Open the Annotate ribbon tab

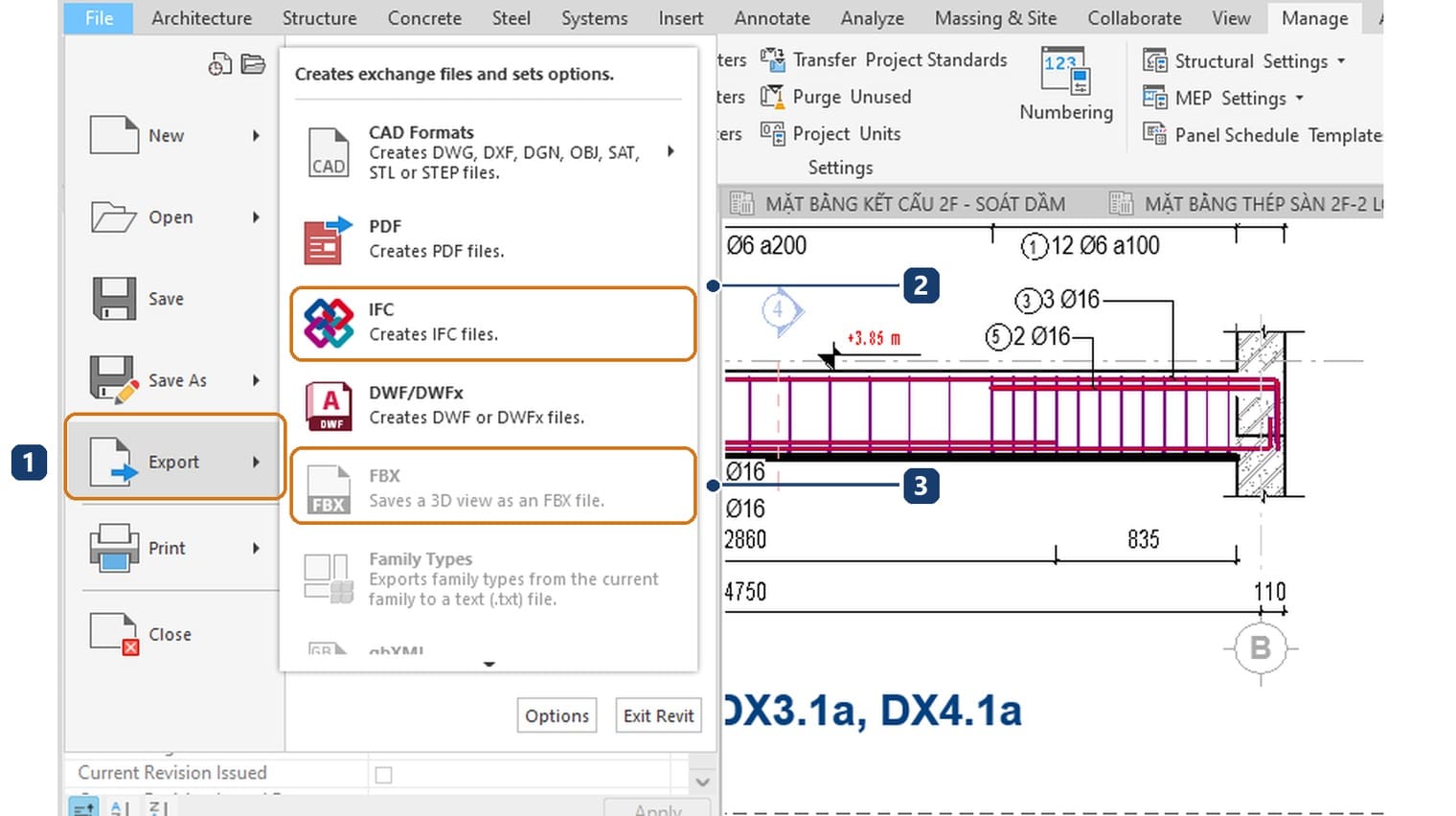pyautogui.click(x=772, y=18)
